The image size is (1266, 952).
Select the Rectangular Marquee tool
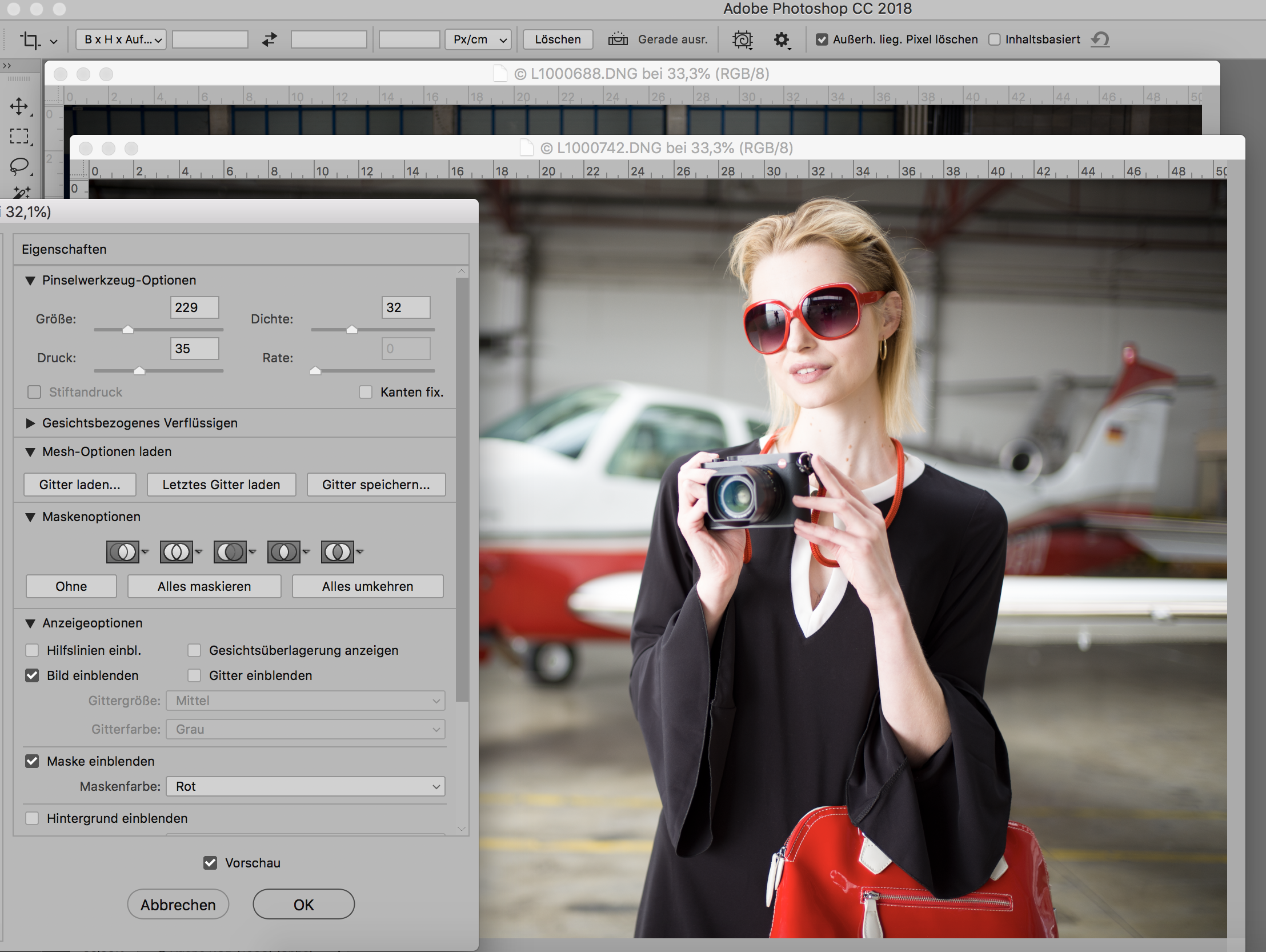(x=19, y=136)
